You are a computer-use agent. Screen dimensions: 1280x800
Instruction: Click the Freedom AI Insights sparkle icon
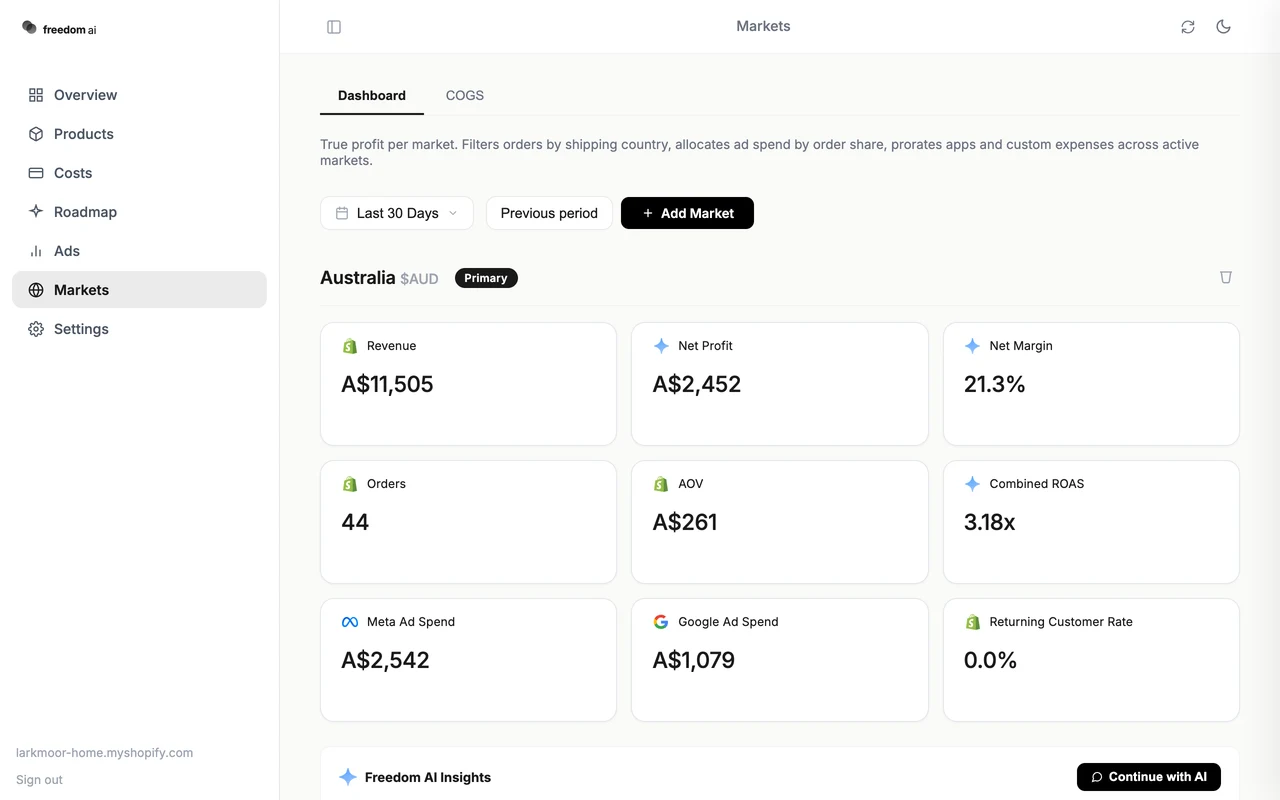pyautogui.click(x=348, y=777)
